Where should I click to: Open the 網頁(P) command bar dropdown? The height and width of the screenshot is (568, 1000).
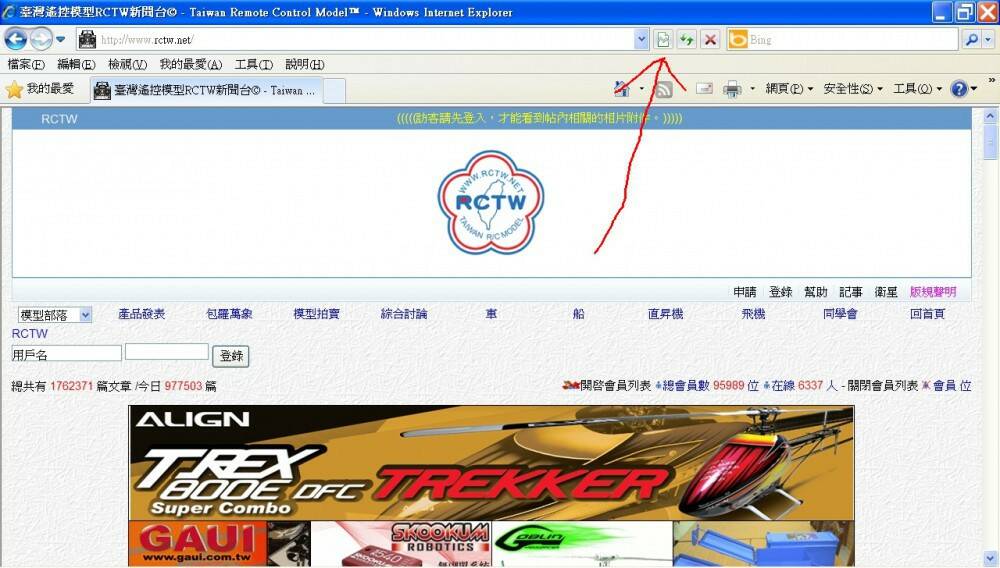click(789, 89)
